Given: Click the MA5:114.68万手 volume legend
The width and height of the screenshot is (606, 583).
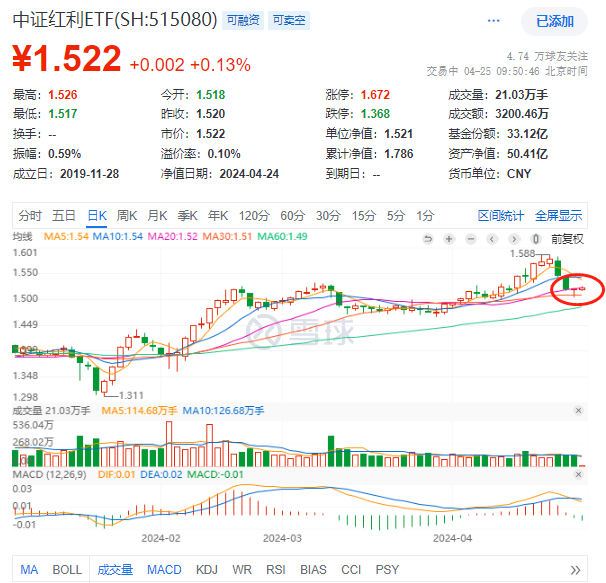Looking at the screenshot, I should click(139, 410).
